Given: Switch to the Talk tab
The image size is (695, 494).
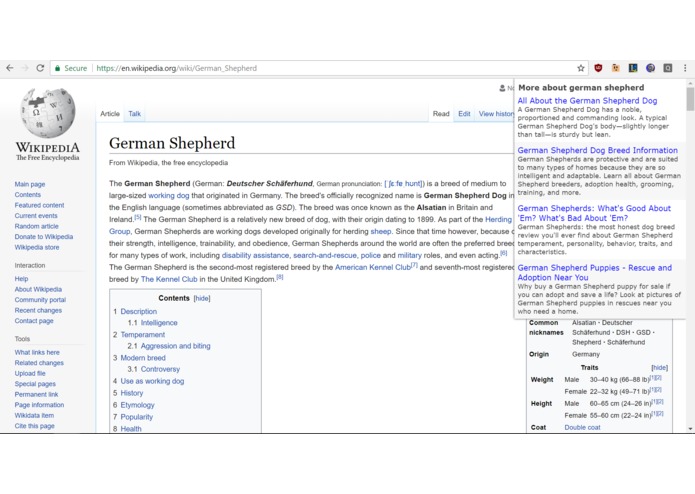Looking at the screenshot, I should click(x=134, y=114).
